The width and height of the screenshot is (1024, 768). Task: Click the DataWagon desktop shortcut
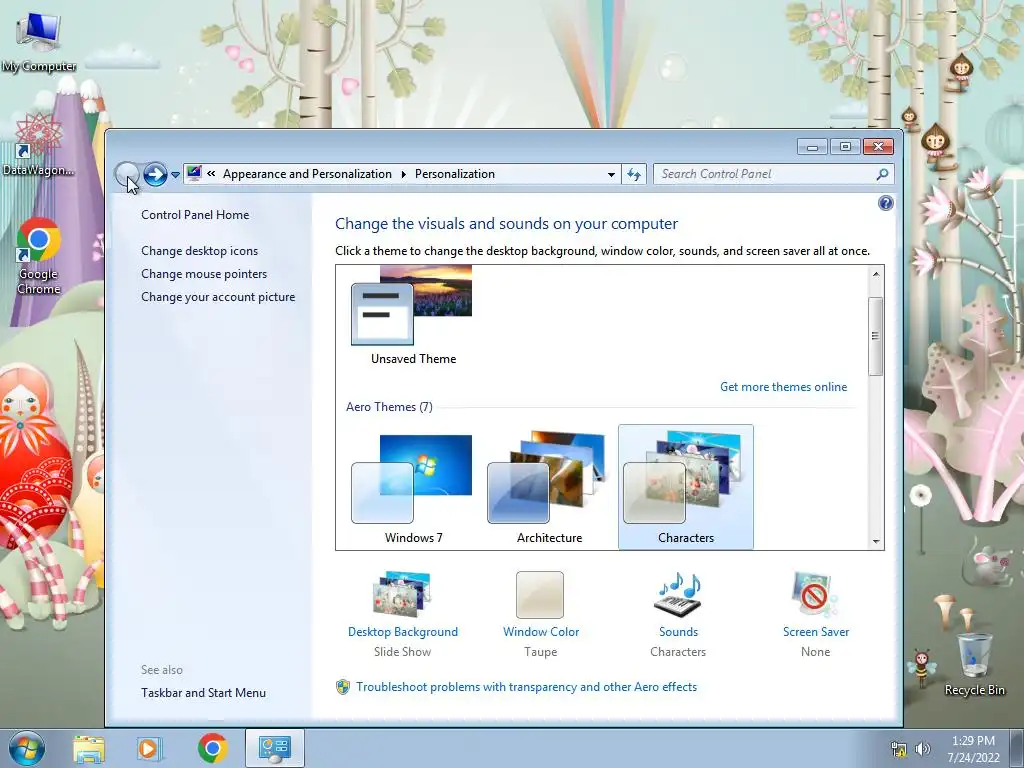tap(39, 145)
